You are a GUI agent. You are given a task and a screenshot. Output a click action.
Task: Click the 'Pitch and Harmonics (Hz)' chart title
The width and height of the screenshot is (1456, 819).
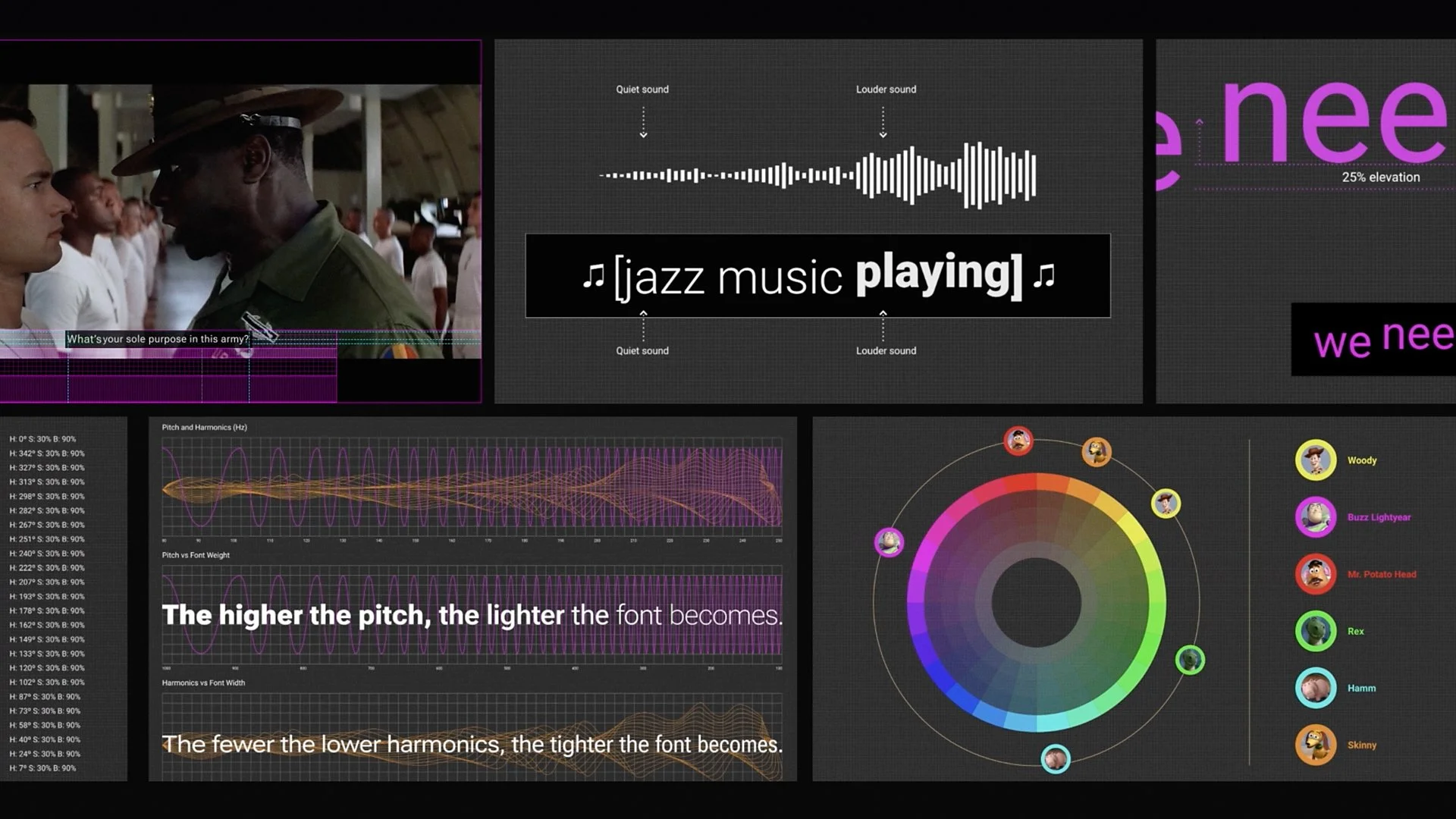pos(204,427)
